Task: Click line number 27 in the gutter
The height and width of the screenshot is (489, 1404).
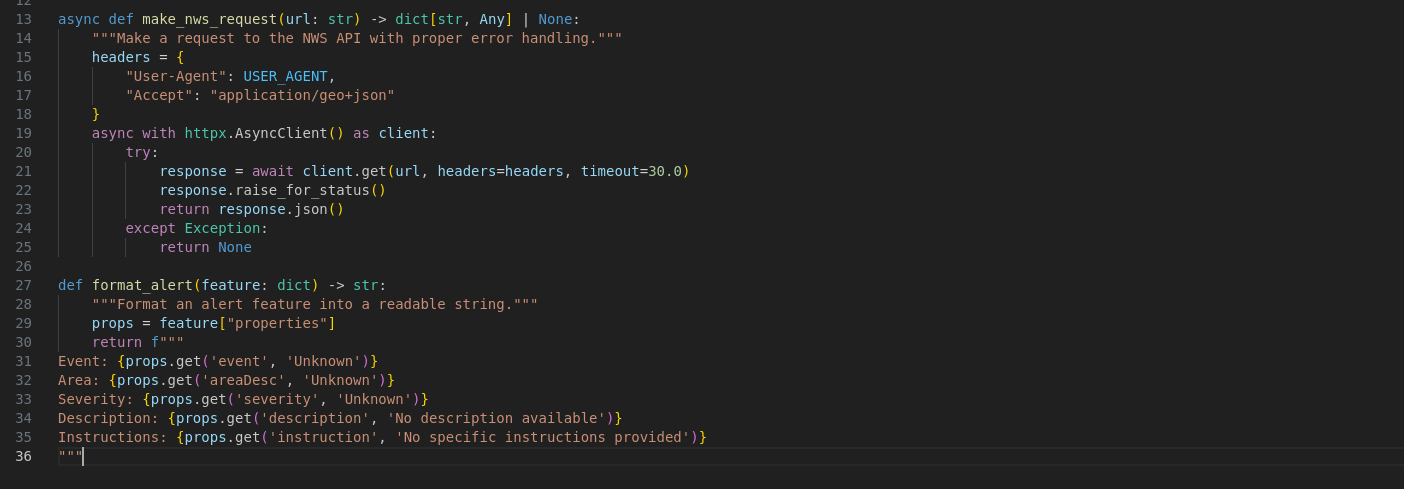Action: [23, 285]
